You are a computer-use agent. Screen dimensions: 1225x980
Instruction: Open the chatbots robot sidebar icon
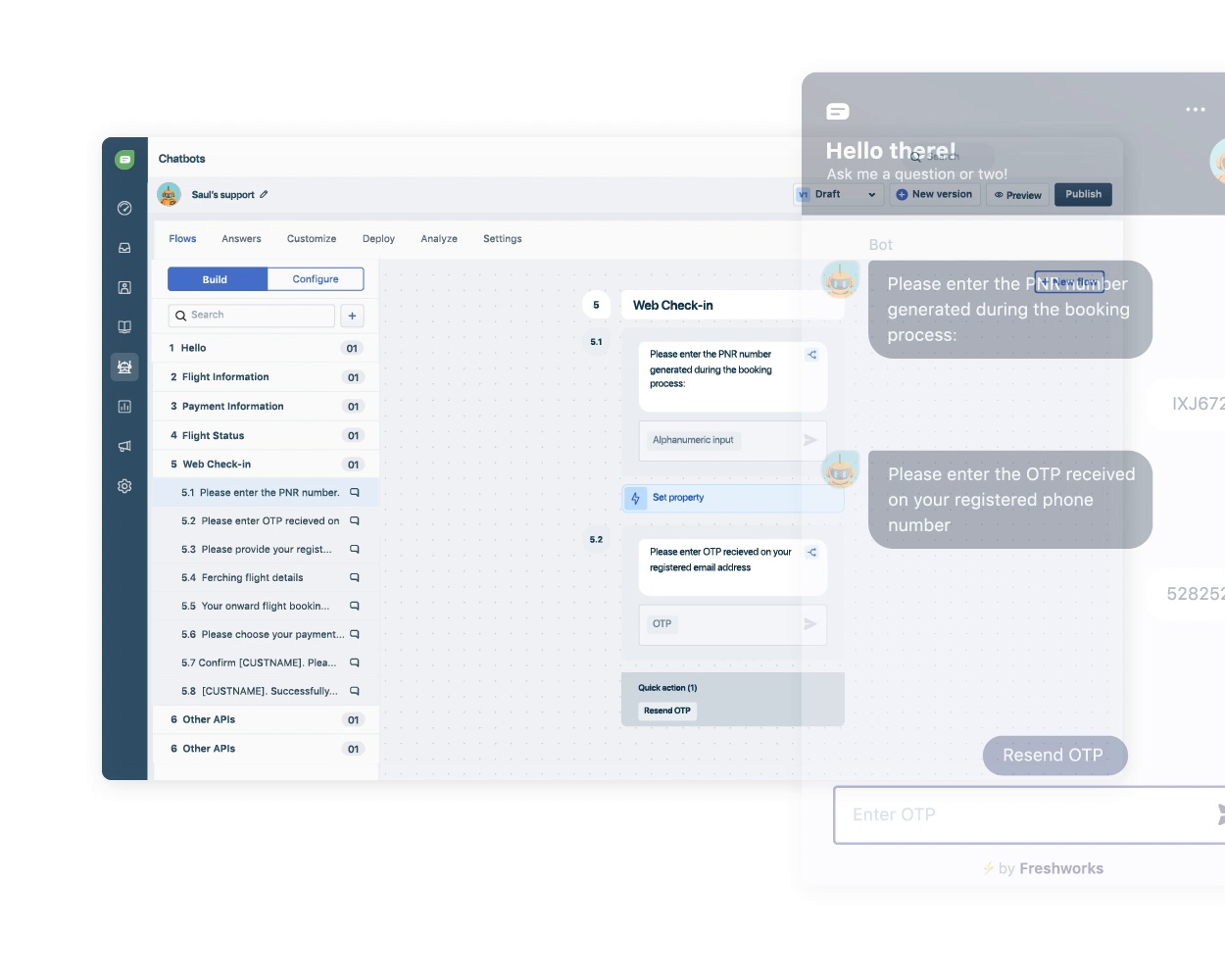pyautogui.click(x=124, y=367)
